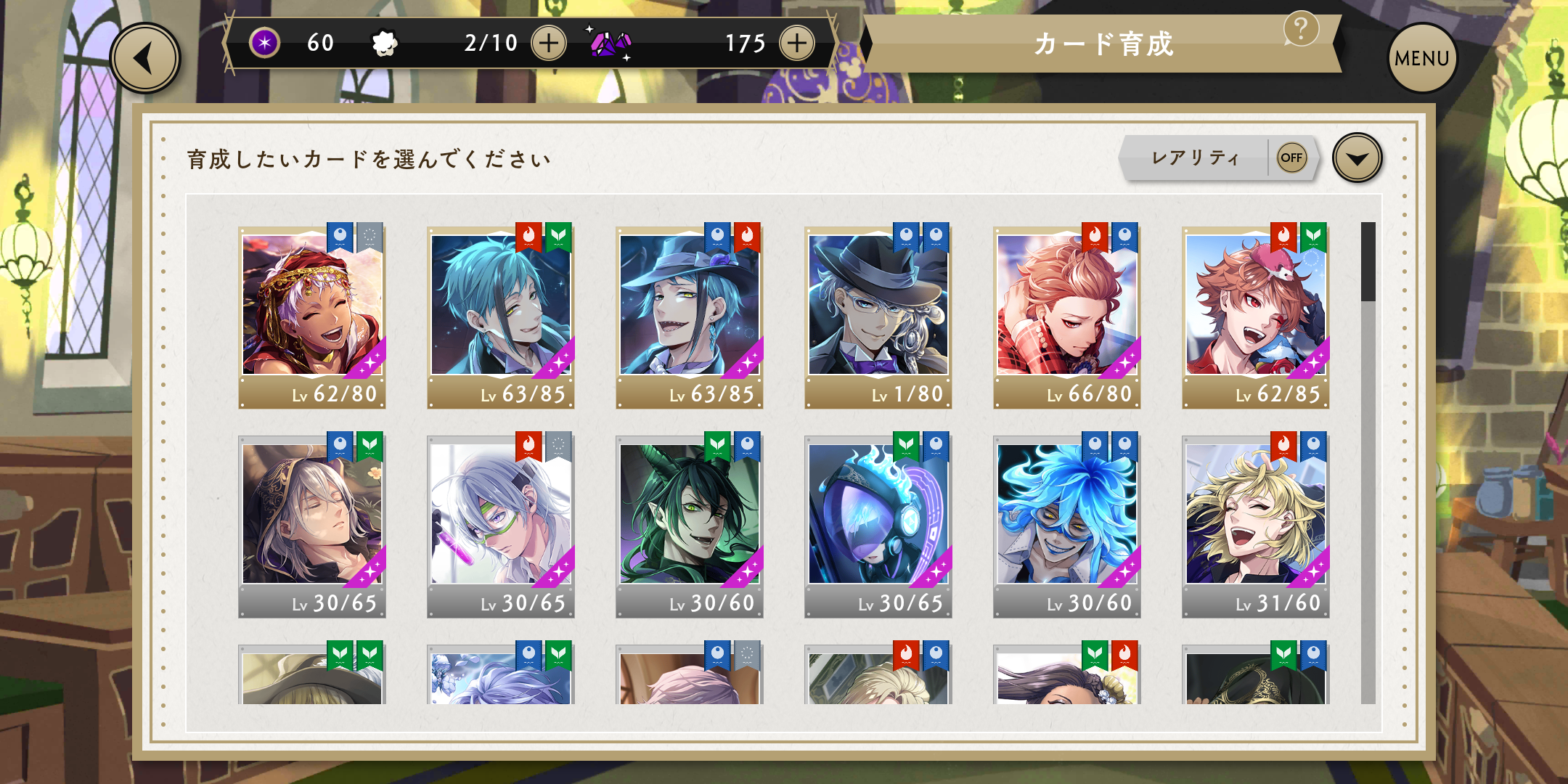Screen dimensions: 1568x784
Task: Tap the purple gem currency icon
Action: click(x=610, y=44)
